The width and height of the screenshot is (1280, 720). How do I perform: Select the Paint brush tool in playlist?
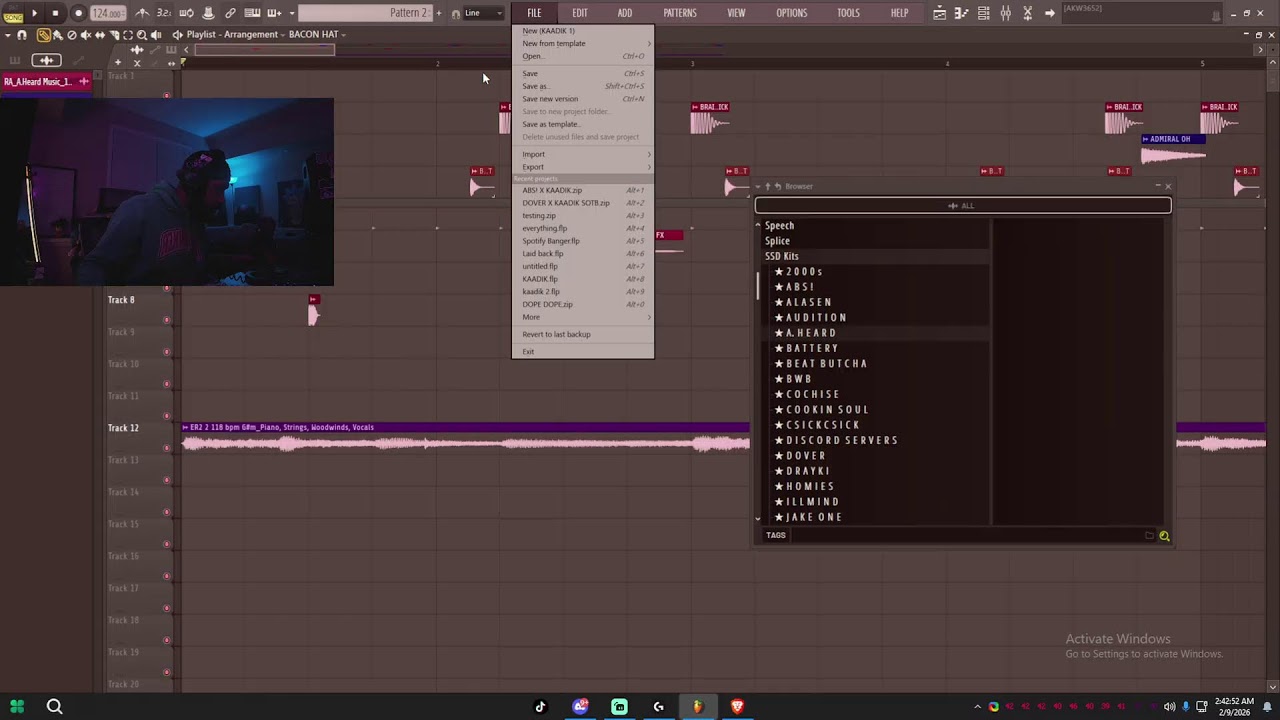click(58, 35)
